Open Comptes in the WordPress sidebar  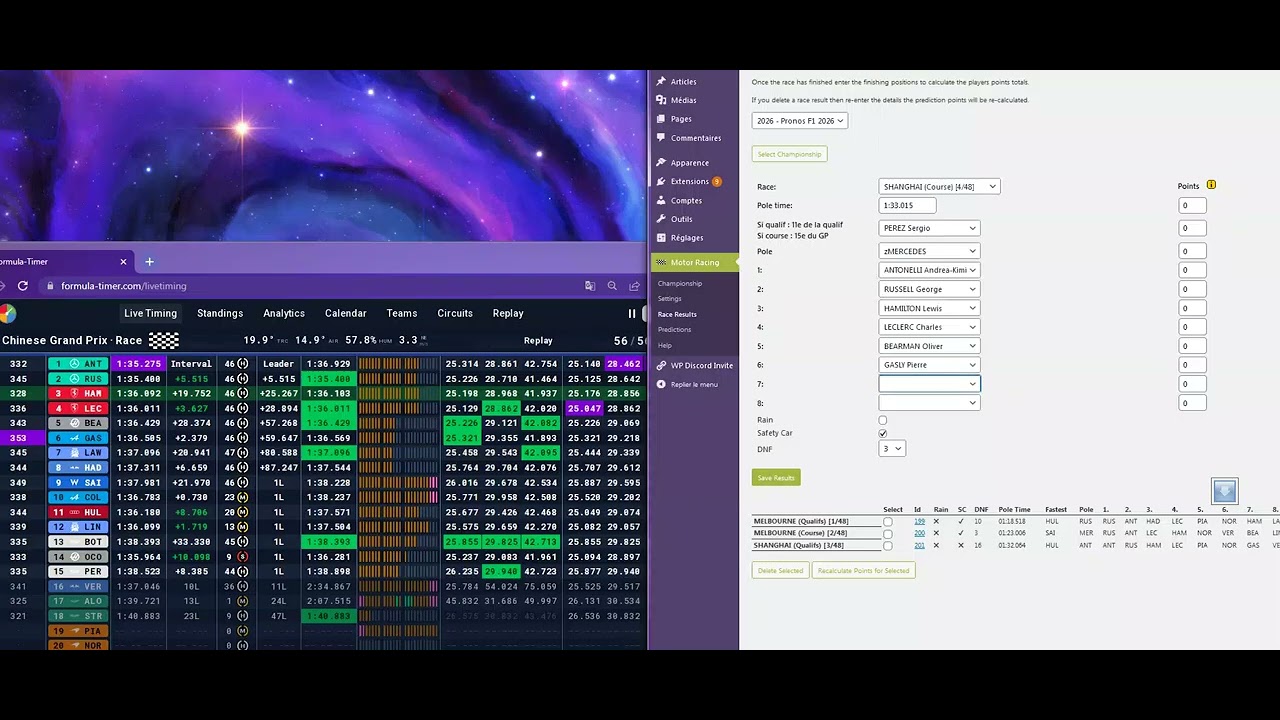click(x=686, y=201)
